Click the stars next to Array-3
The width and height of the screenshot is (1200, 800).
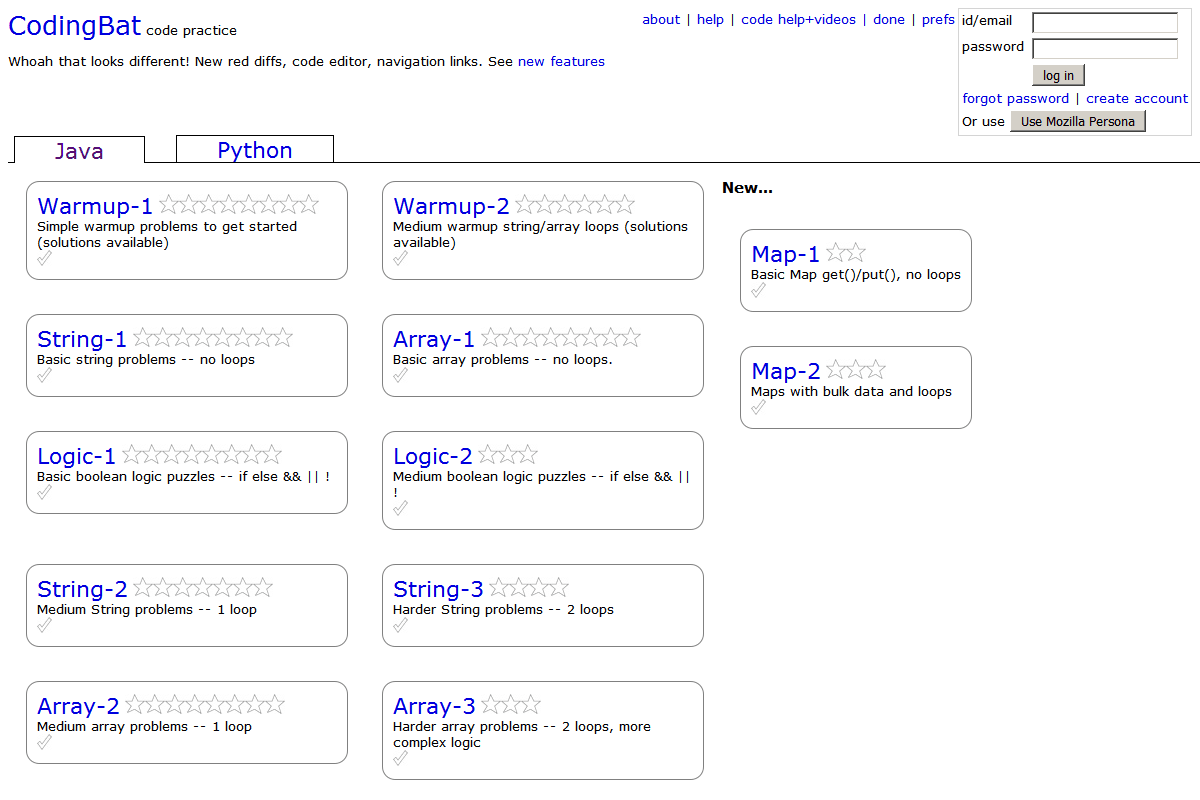[510, 705]
